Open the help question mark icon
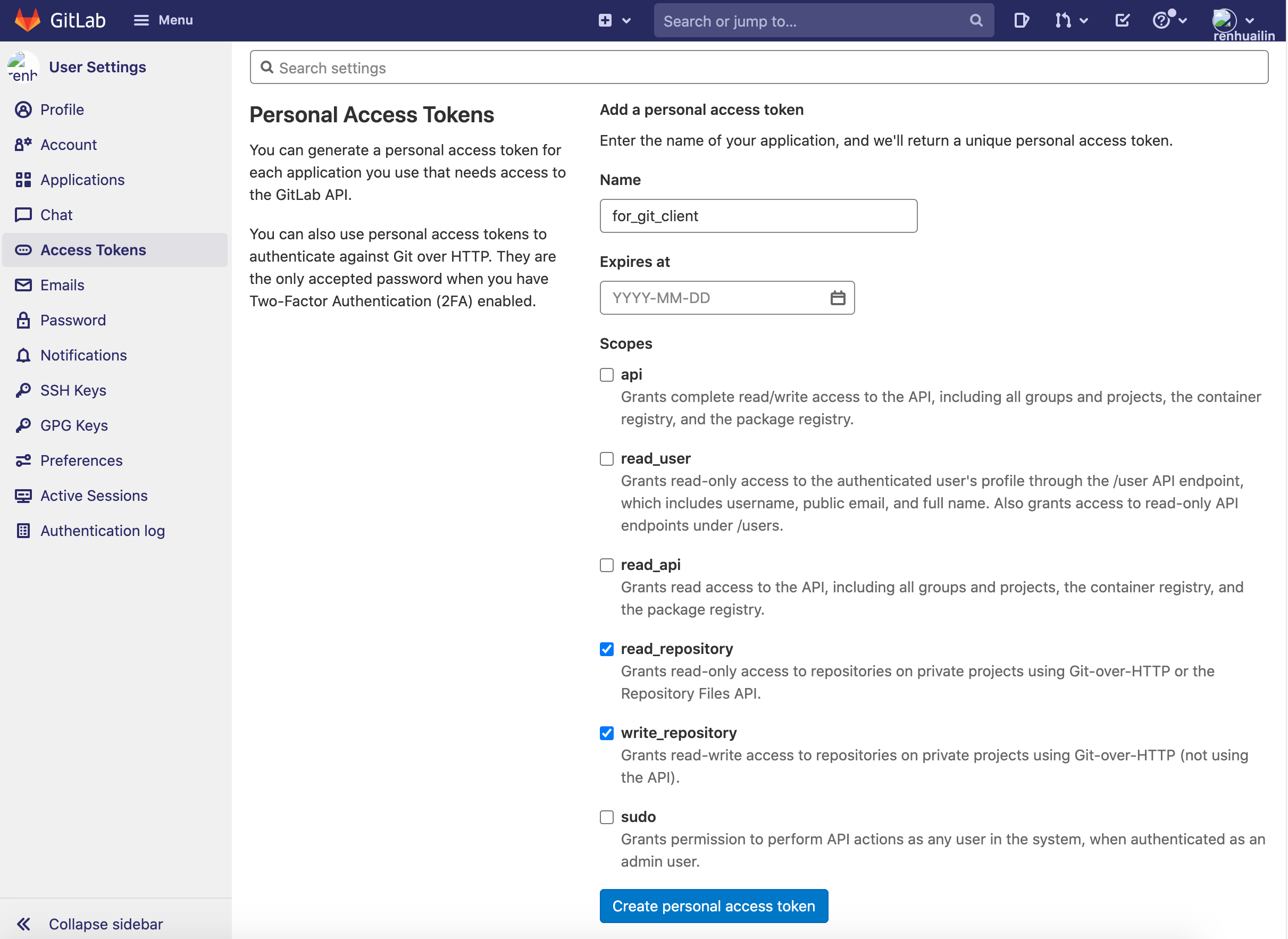The height and width of the screenshot is (939, 1288). tap(1162, 20)
